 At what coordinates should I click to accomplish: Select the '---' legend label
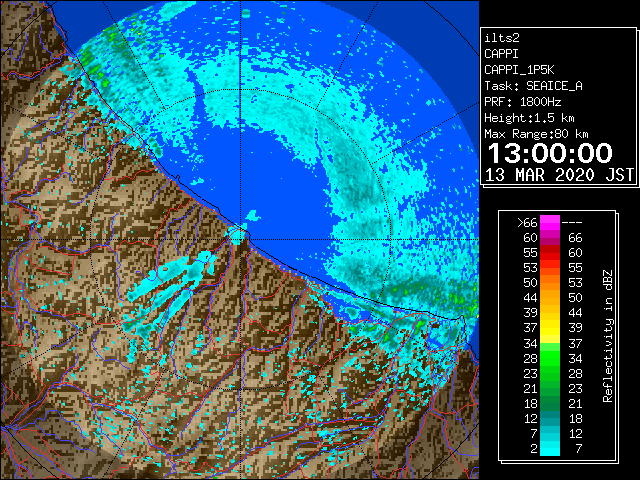click(572, 223)
